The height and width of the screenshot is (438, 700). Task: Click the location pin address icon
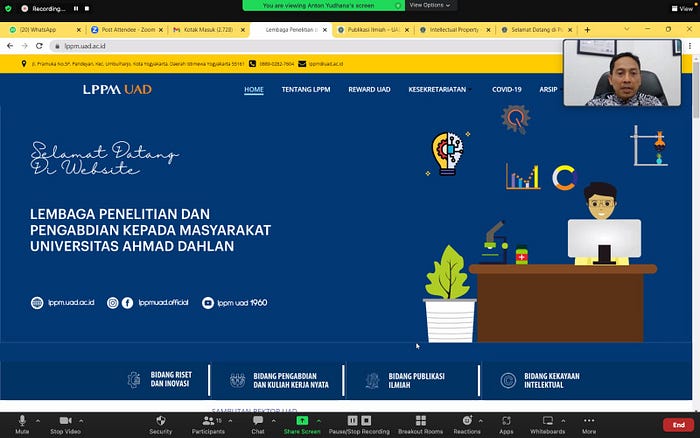[24, 64]
